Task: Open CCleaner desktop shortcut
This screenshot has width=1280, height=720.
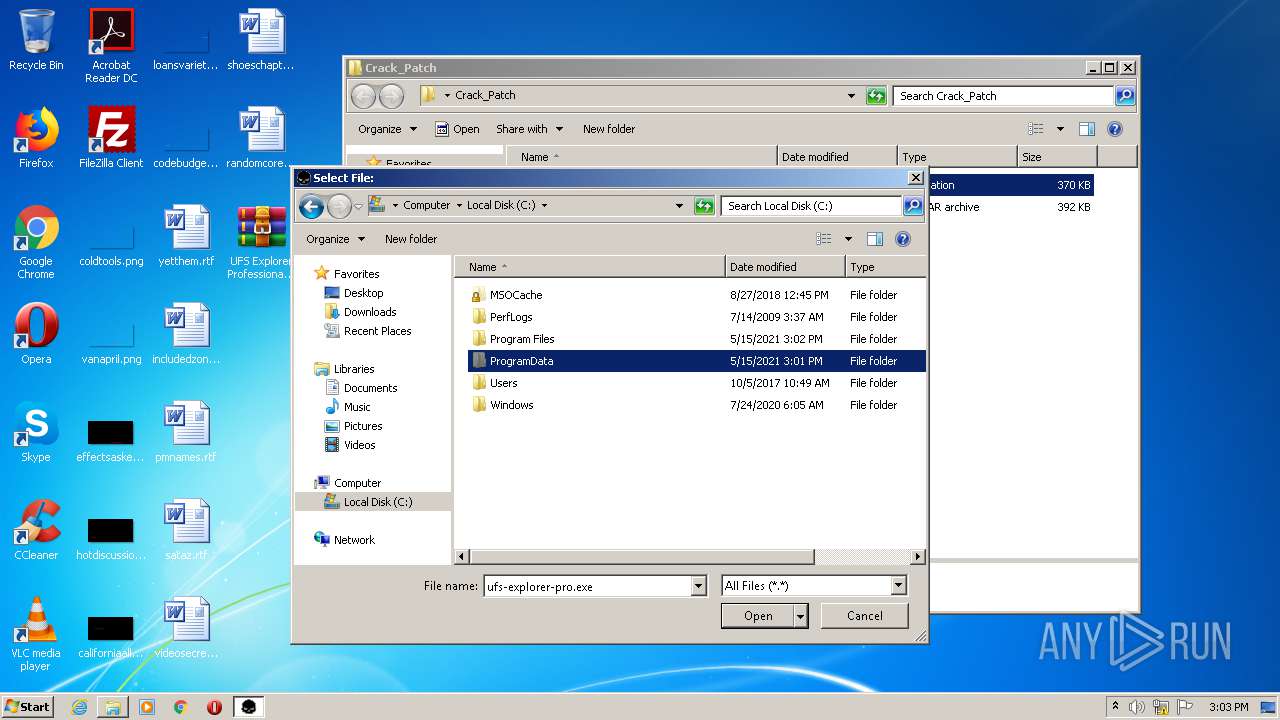Action: point(36,530)
